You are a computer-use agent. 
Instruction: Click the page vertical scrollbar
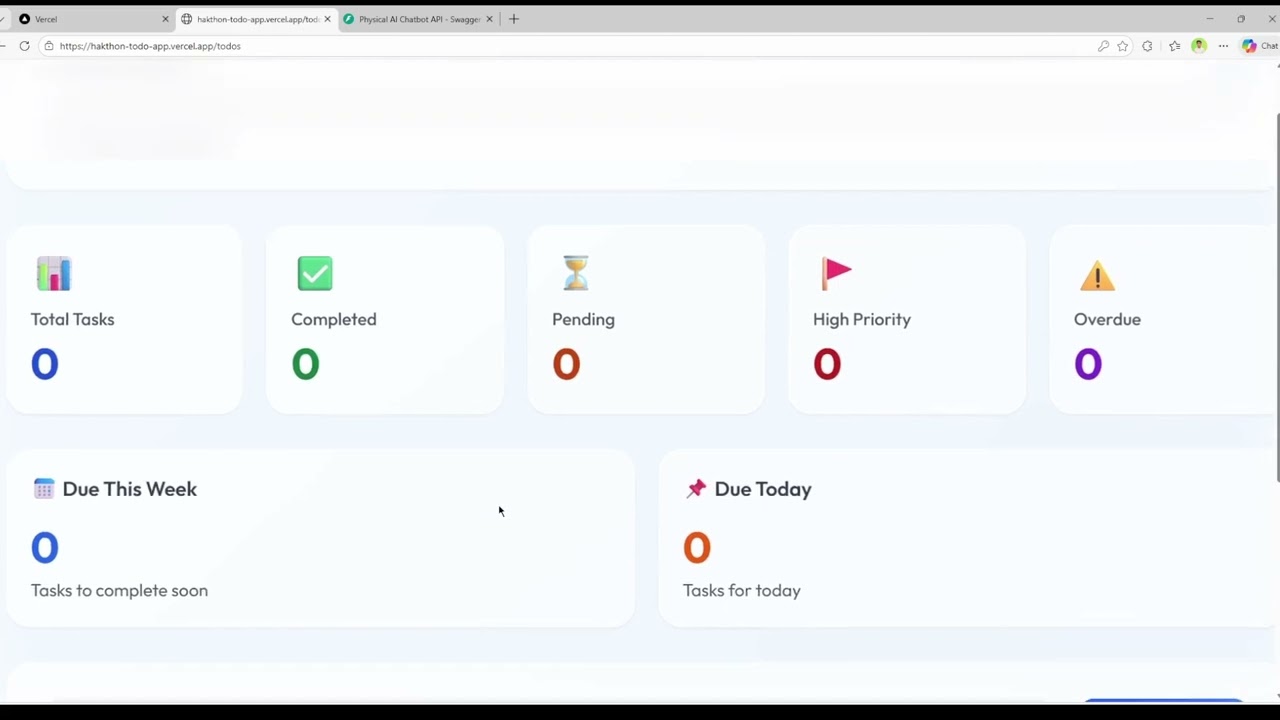click(x=1277, y=297)
